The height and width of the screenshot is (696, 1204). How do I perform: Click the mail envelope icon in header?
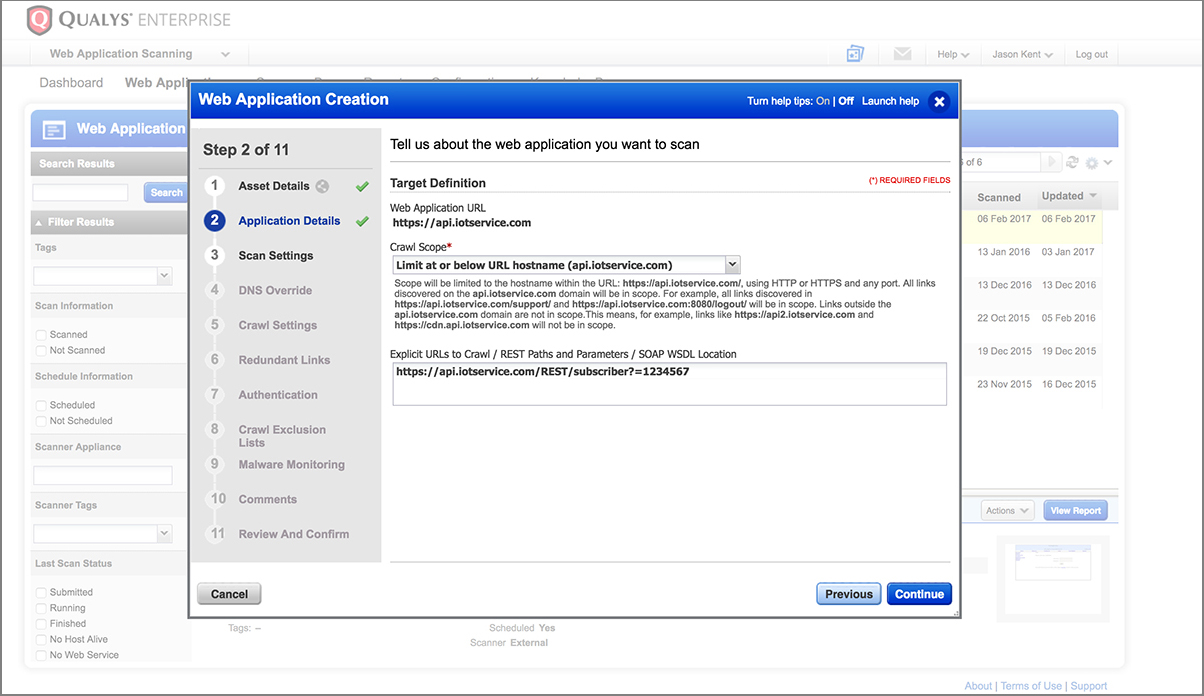tap(902, 54)
